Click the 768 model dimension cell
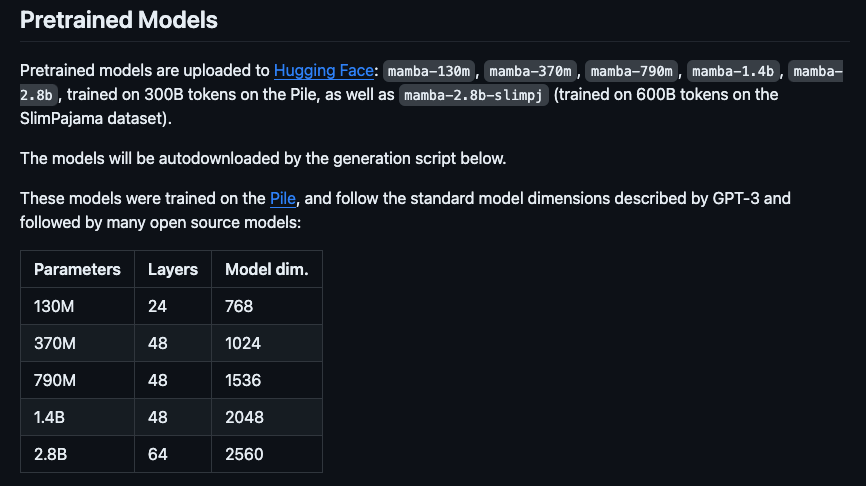 pos(267,306)
